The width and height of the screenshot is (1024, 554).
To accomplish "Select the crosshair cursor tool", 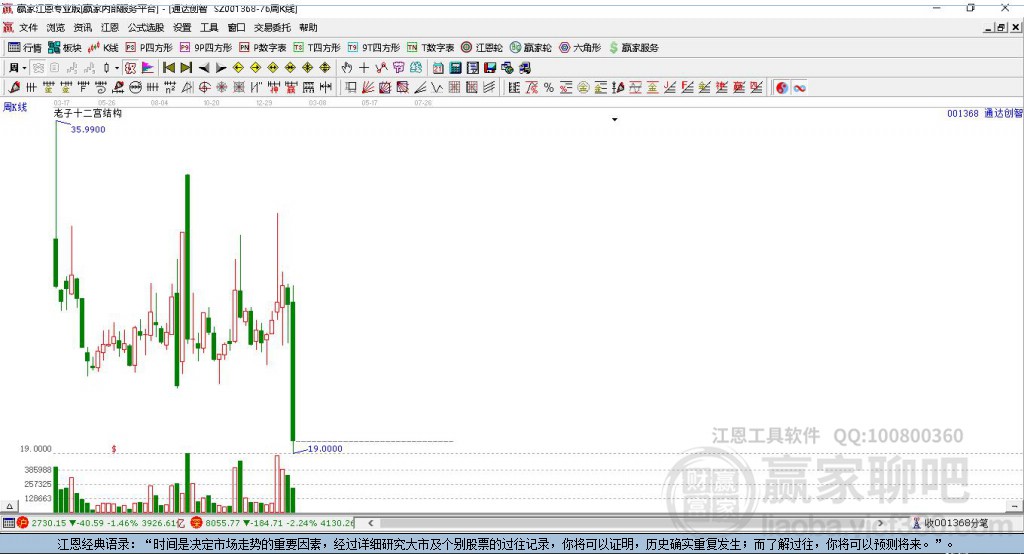I will click(364, 68).
